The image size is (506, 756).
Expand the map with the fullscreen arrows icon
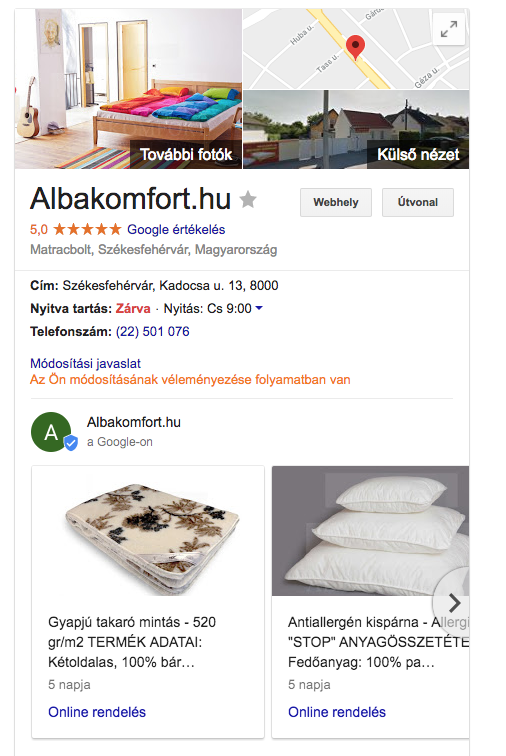(449, 30)
